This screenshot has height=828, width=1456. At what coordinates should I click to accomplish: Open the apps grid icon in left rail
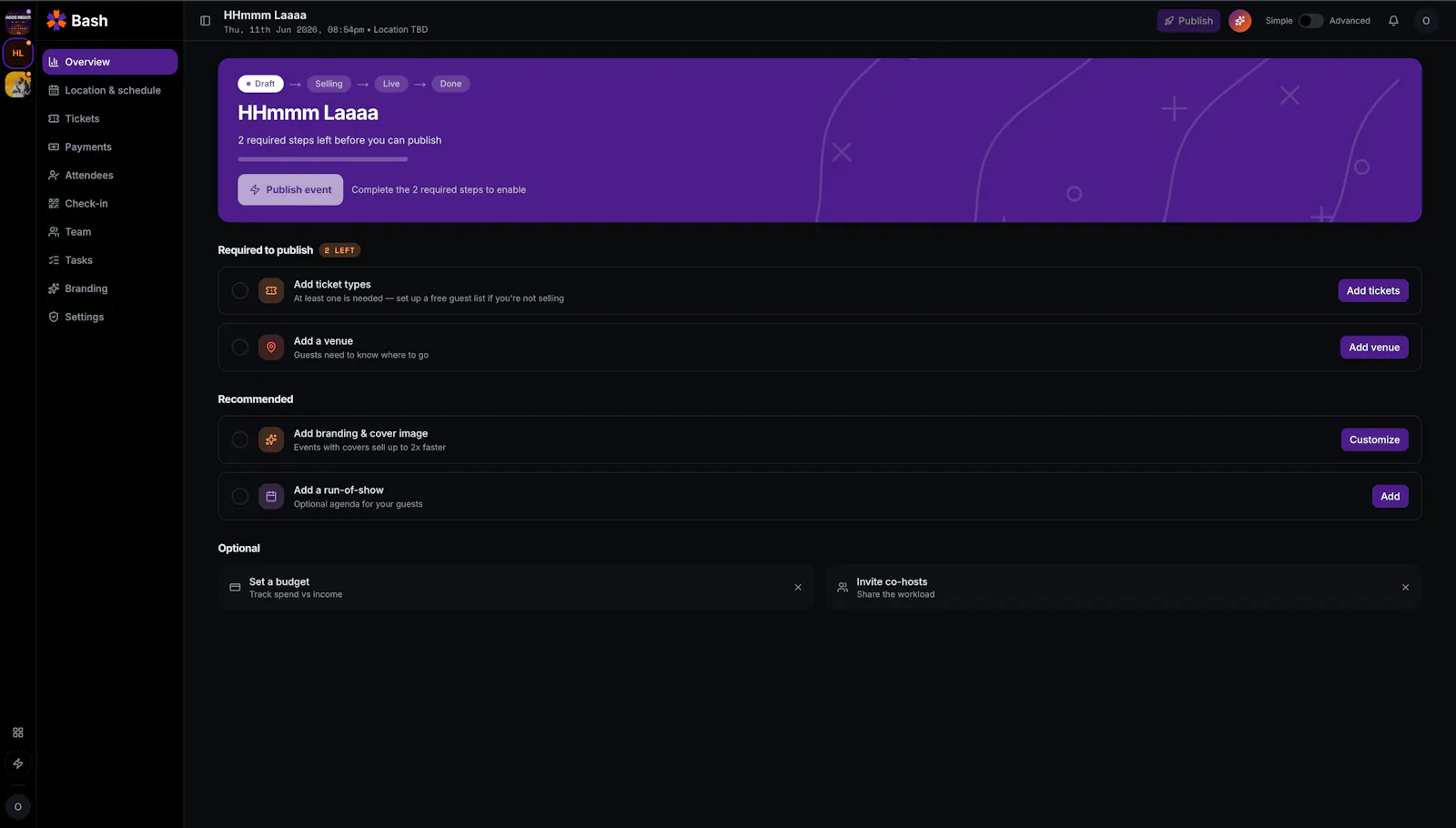(x=18, y=732)
